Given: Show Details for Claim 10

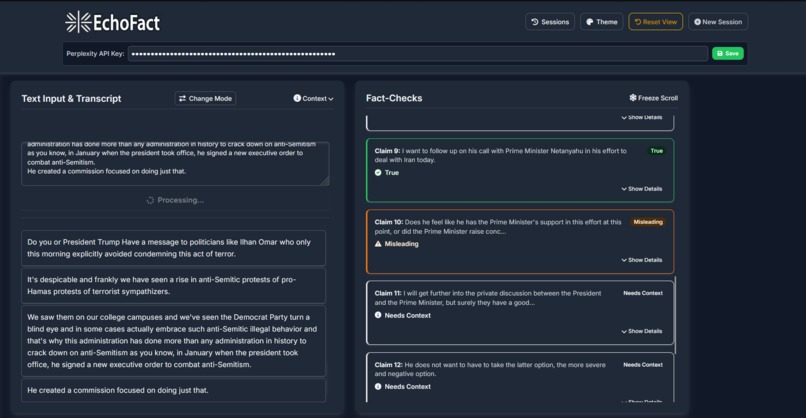Looking at the screenshot, I should tap(642, 260).
